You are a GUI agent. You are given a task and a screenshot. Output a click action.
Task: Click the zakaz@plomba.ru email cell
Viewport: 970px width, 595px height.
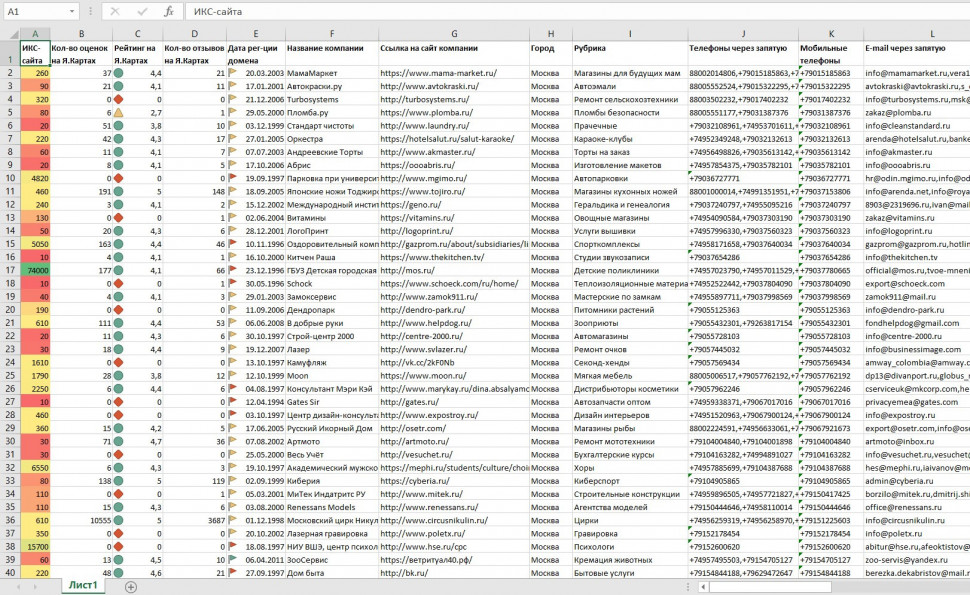point(917,113)
